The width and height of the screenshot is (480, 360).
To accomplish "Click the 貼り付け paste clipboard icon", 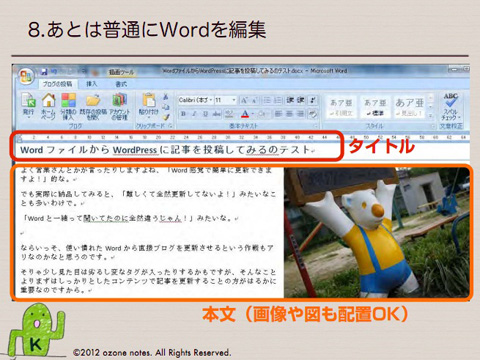I will coord(149,100).
